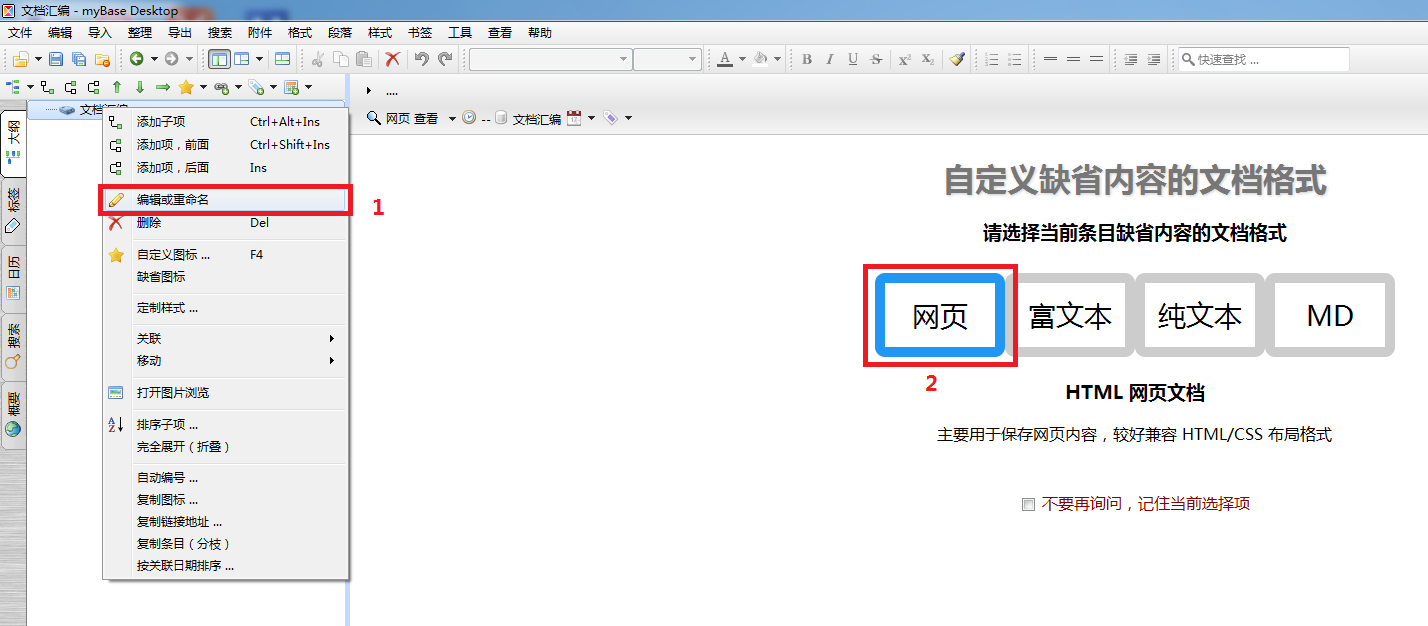Check the 不要再询问，记住当前选择项 checkbox
The image size is (1428, 626).
(x=1028, y=504)
